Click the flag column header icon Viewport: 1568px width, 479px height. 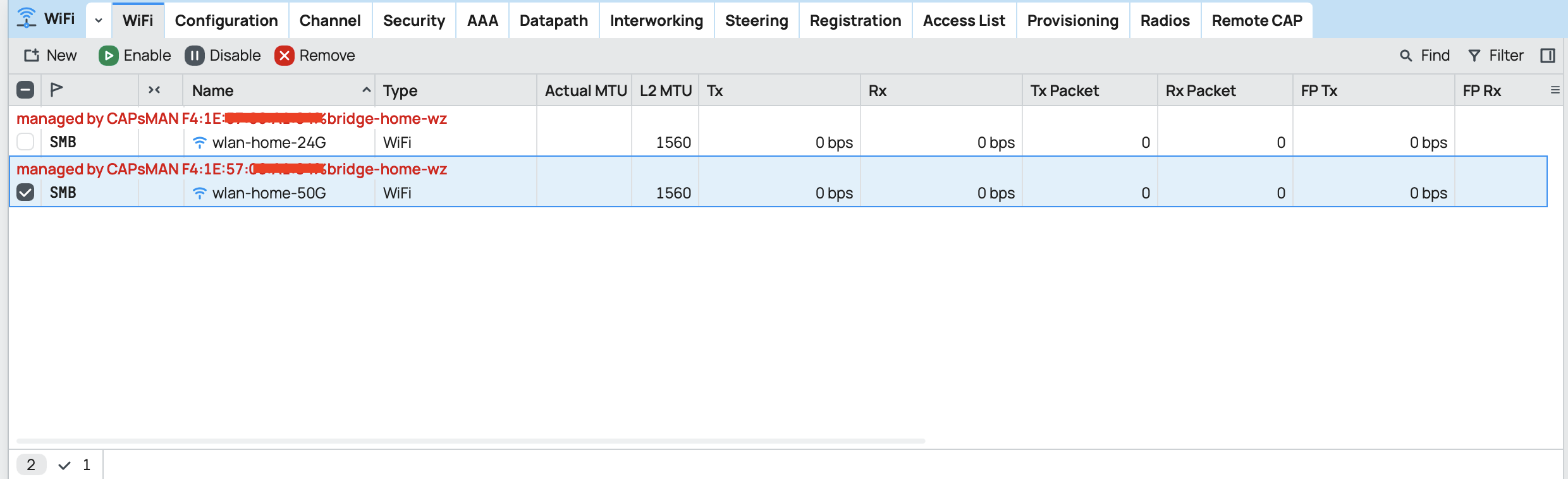57,90
